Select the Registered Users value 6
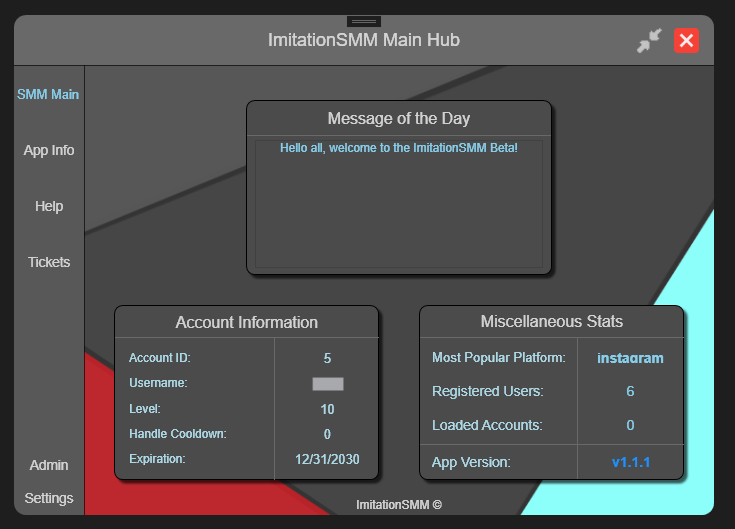This screenshot has width=735, height=529. click(630, 391)
